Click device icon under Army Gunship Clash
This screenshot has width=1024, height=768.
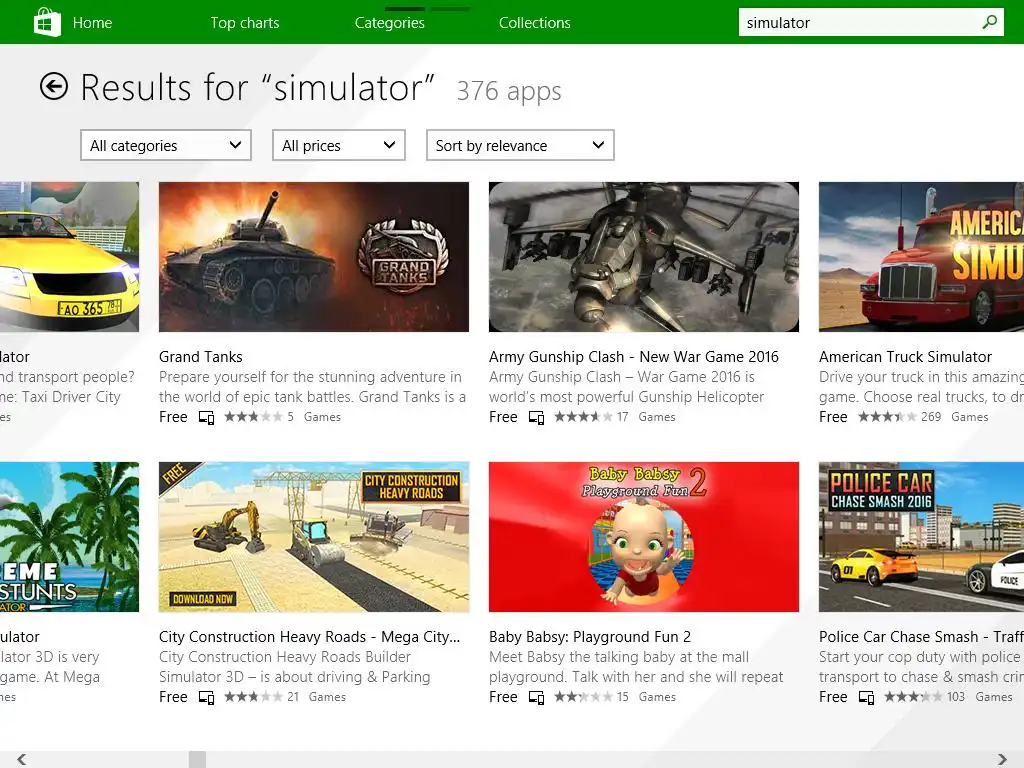click(536, 417)
